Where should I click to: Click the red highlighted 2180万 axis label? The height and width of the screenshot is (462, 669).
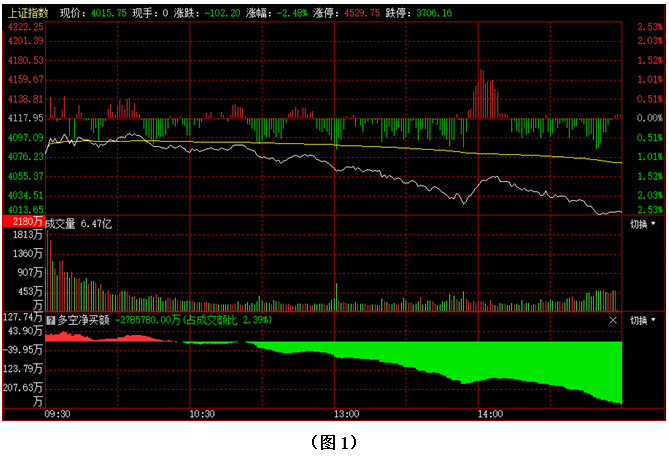[22, 220]
